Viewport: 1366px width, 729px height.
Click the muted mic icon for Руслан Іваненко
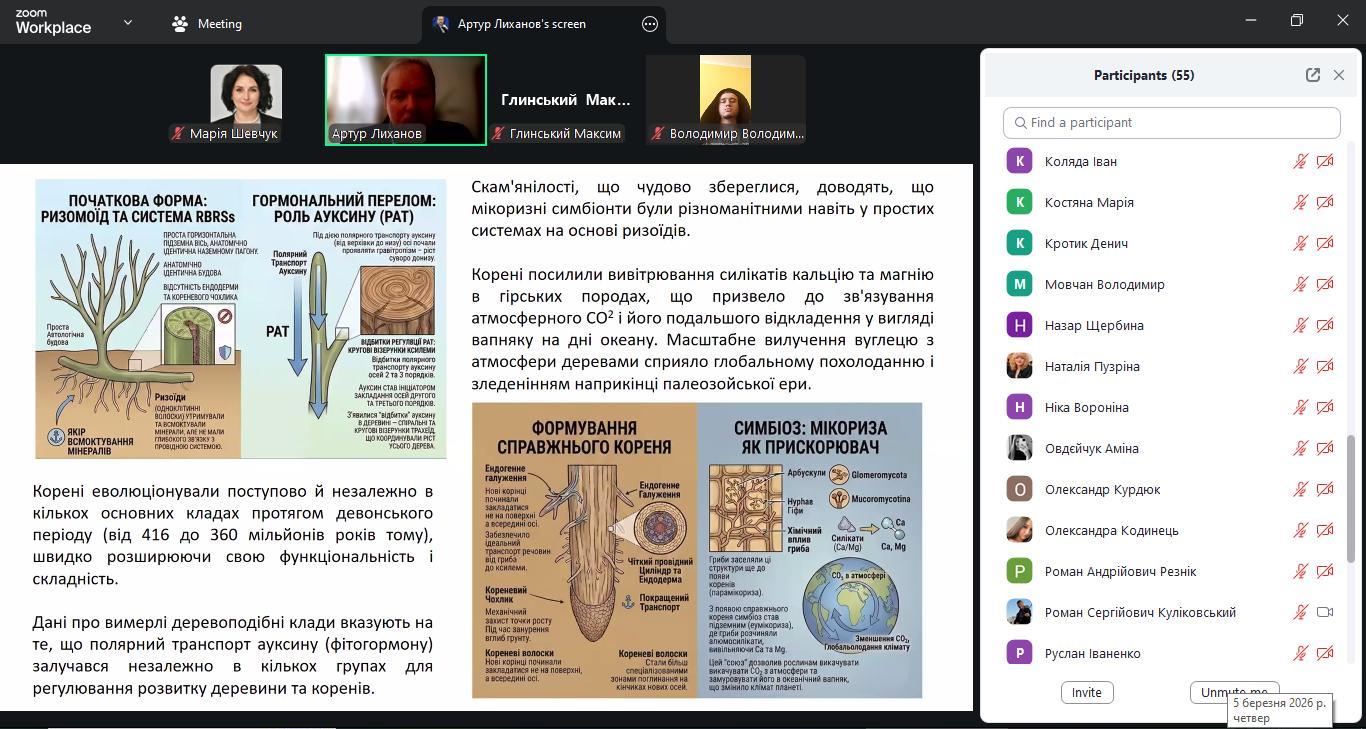click(1300, 653)
